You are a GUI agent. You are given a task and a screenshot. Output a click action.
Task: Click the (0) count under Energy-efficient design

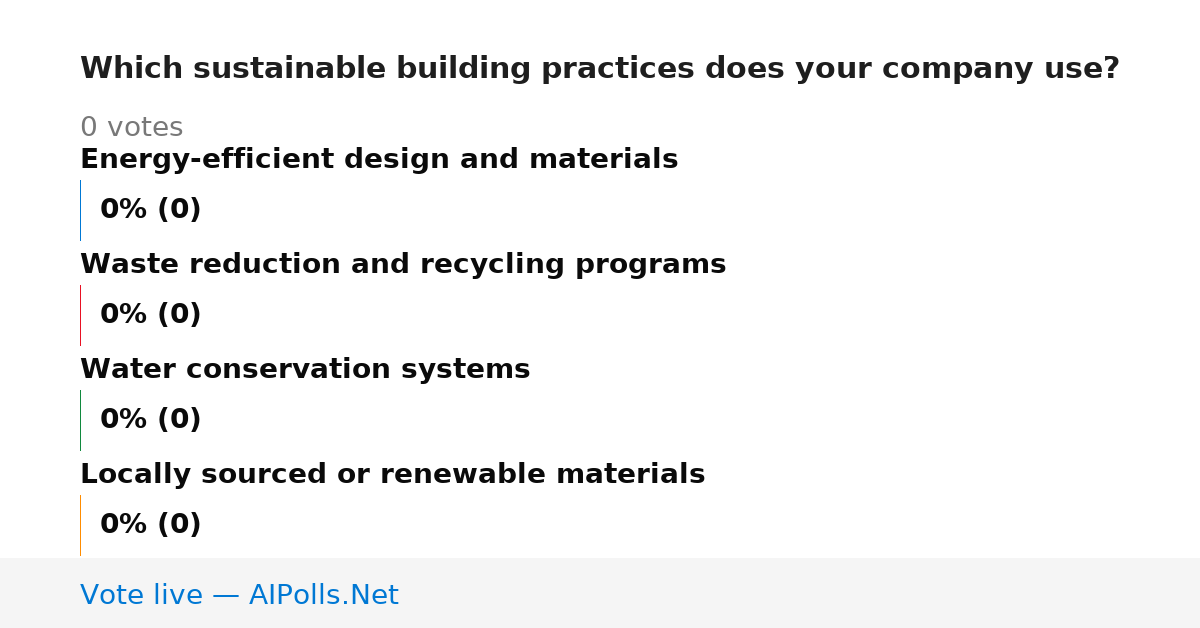(179, 210)
